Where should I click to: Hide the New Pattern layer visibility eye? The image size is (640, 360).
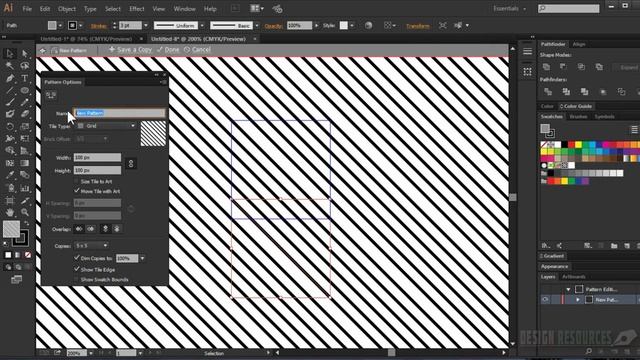pos(545,300)
